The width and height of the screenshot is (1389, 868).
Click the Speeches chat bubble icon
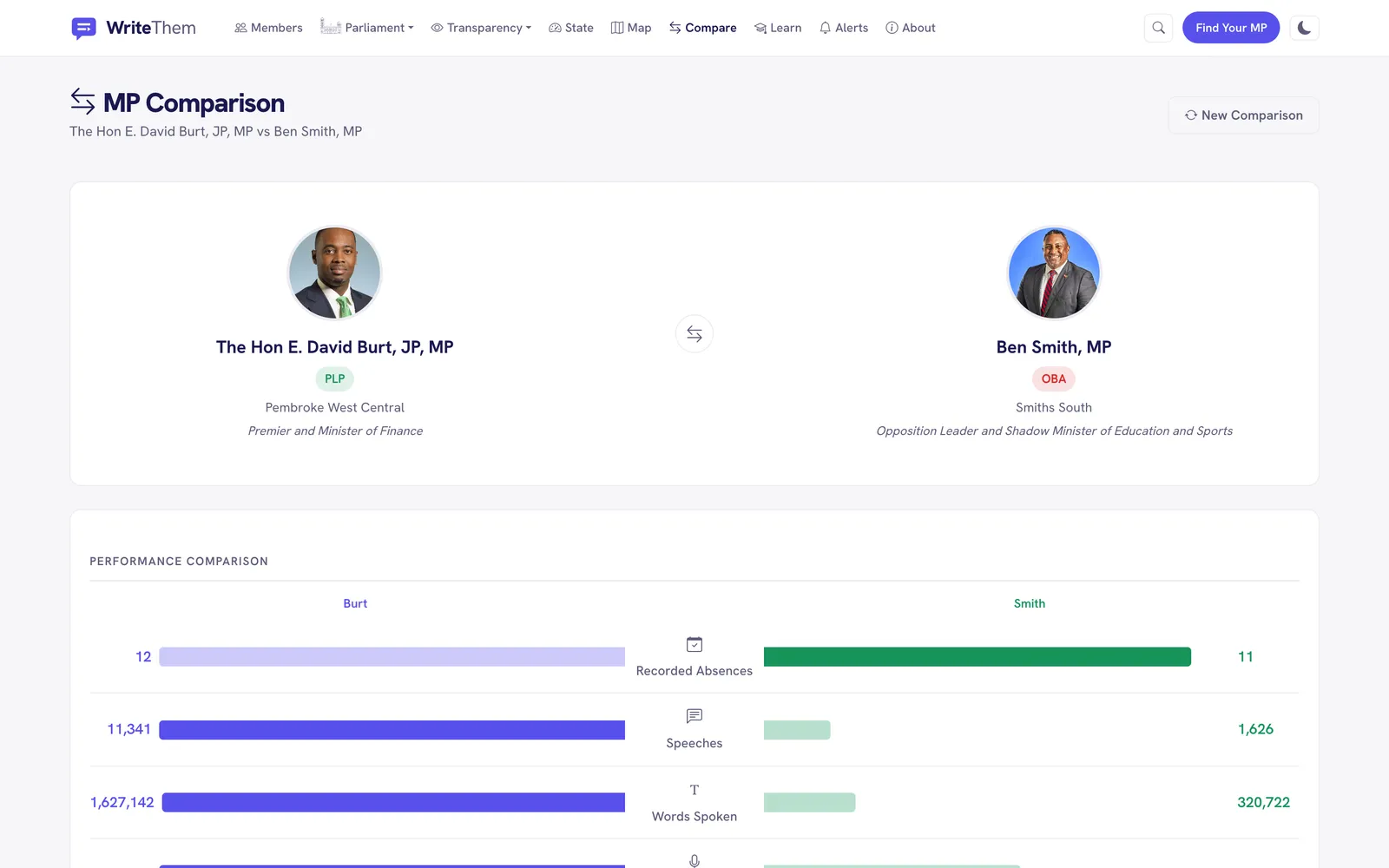point(694,716)
